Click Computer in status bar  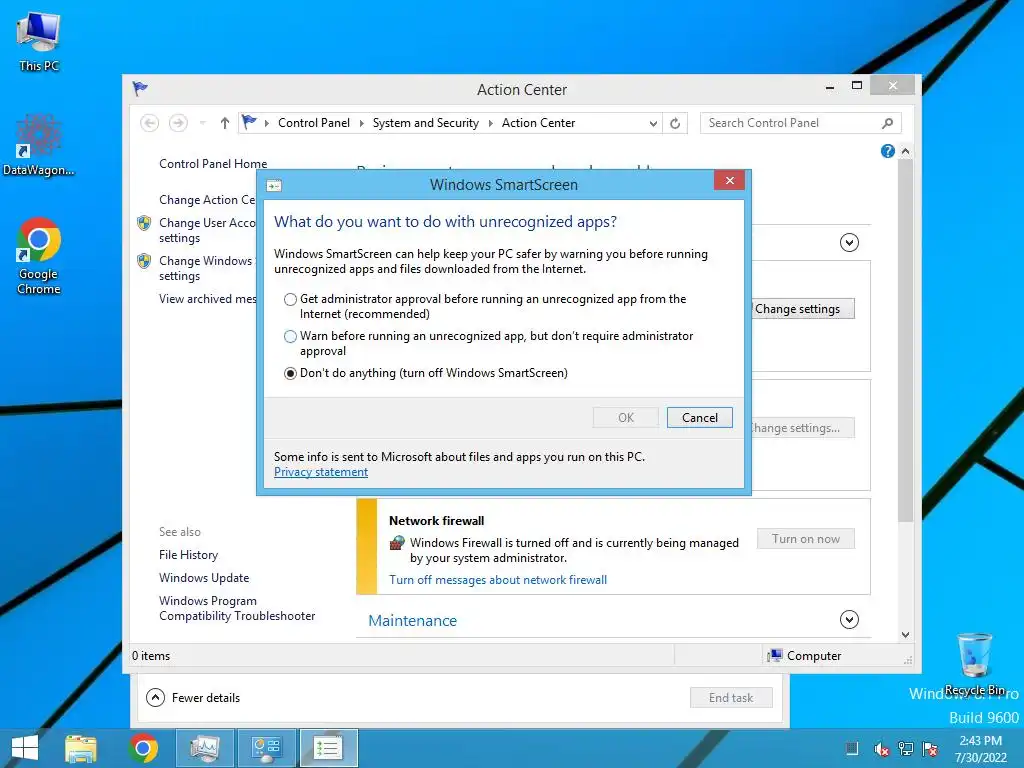pos(805,656)
